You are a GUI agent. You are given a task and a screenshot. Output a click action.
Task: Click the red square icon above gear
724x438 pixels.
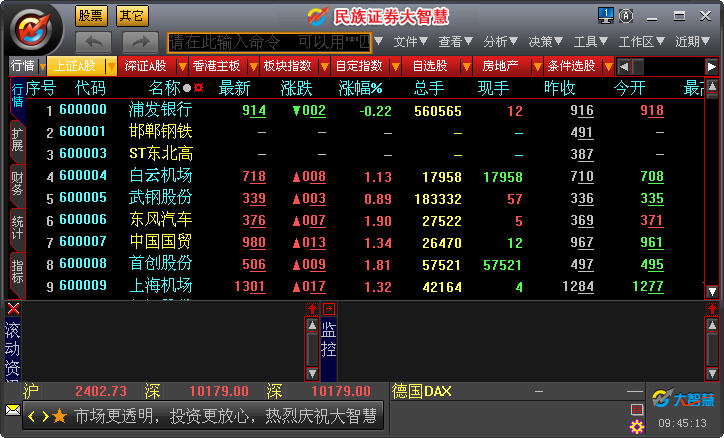pyautogui.click(x=636, y=410)
